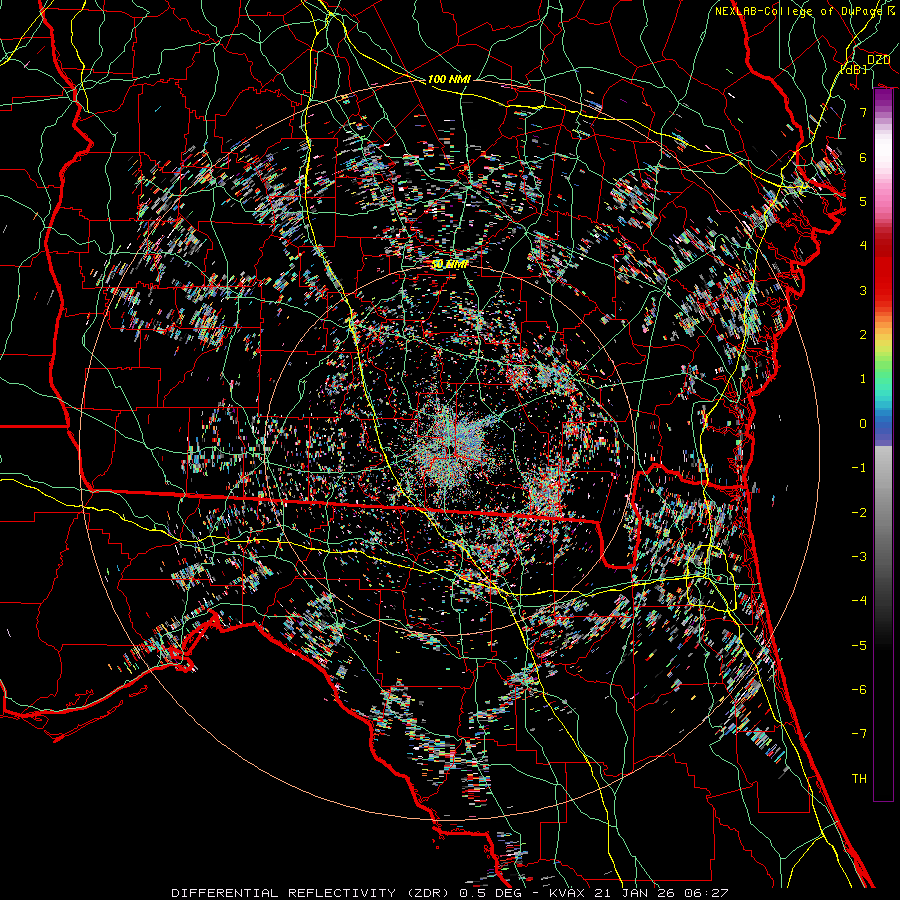Click the 7 value on the color scale
The width and height of the screenshot is (900, 900).
[x=863, y=112]
